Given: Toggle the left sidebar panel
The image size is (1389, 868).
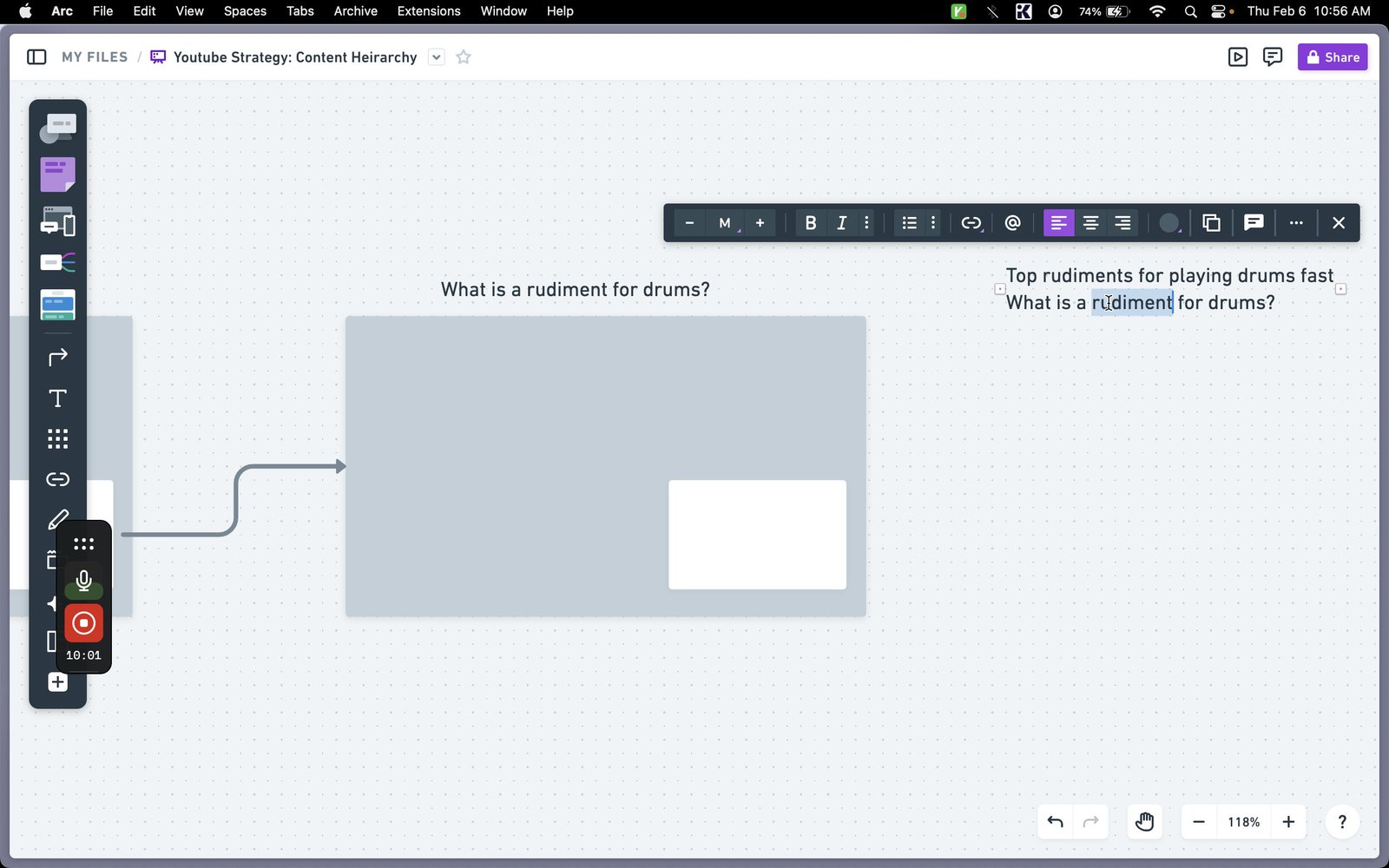Looking at the screenshot, I should click(36, 57).
